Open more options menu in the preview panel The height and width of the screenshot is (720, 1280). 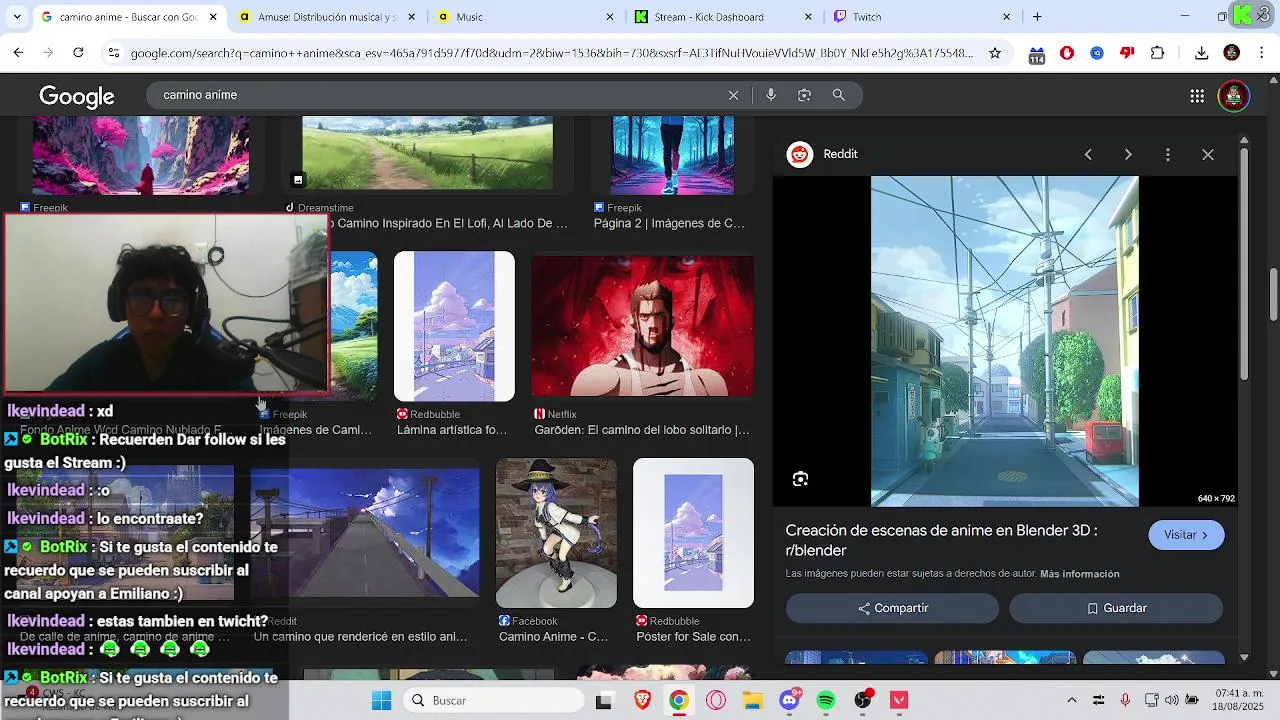(x=1168, y=154)
